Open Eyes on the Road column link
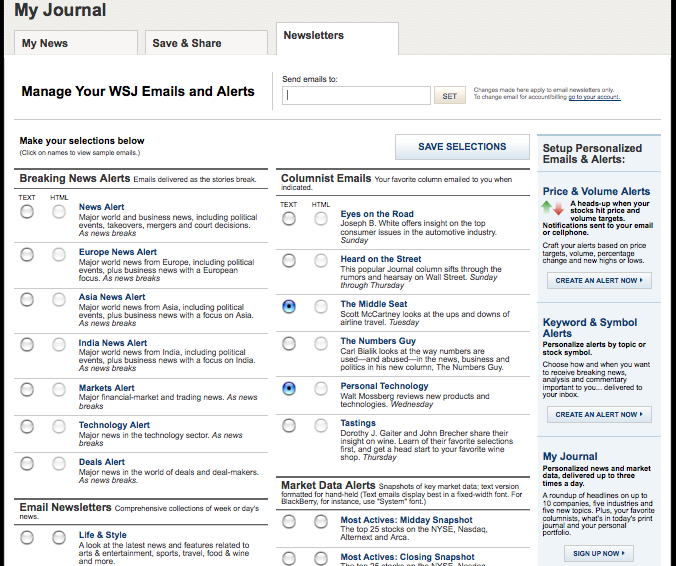676x566 pixels. click(377, 214)
